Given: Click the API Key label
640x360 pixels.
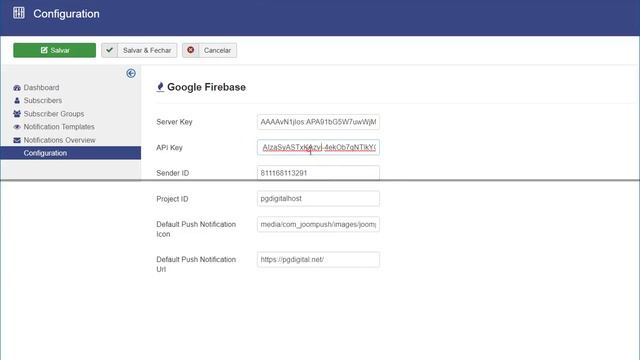Looking at the screenshot, I should (x=169, y=147).
